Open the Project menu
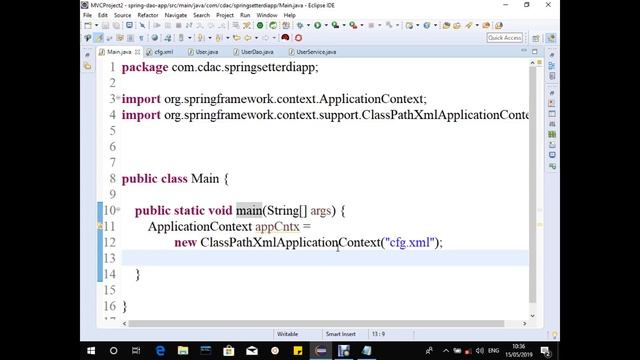 (224, 15)
